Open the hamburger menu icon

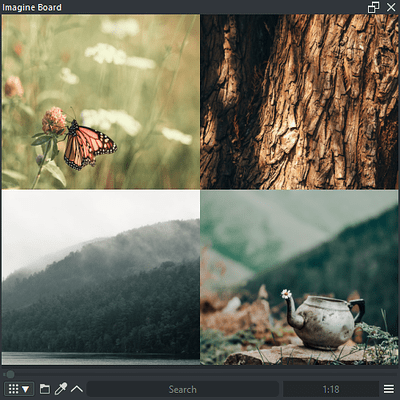(x=389, y=389)
